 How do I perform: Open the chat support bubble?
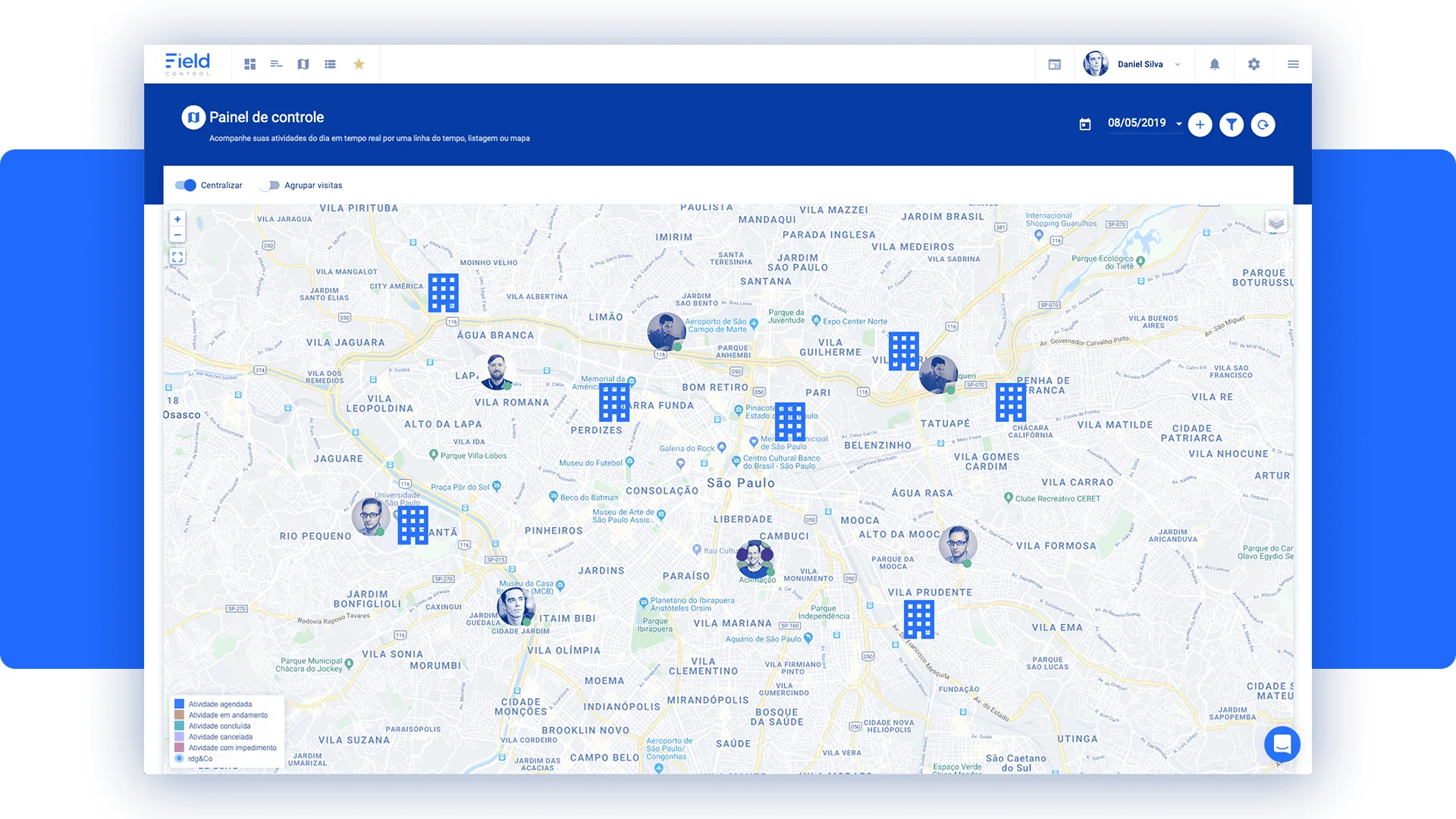coord(1282,745)
